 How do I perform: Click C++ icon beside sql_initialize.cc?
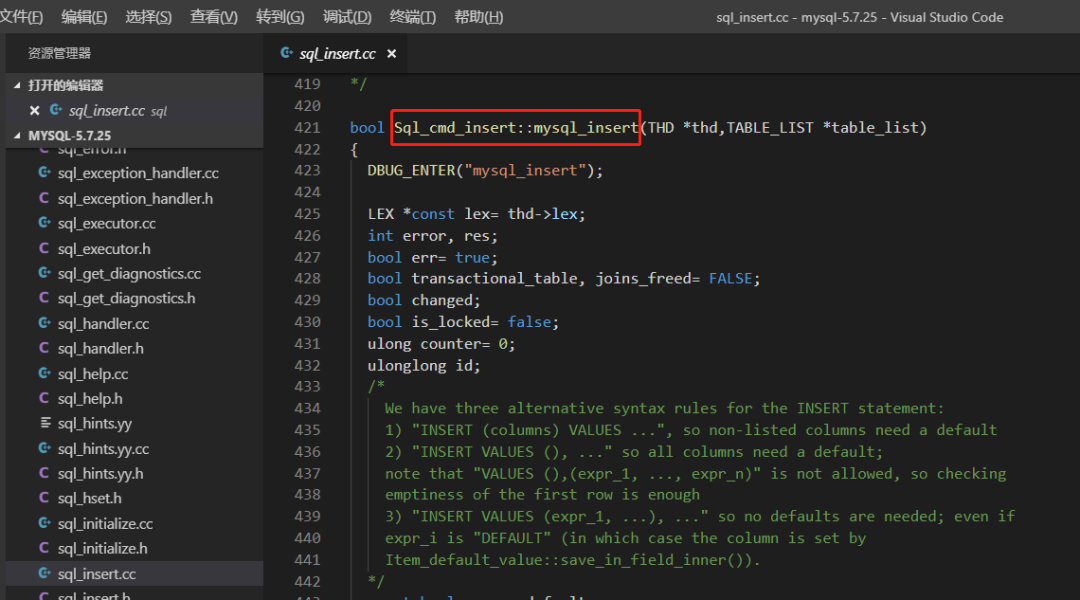click(45, 523)
